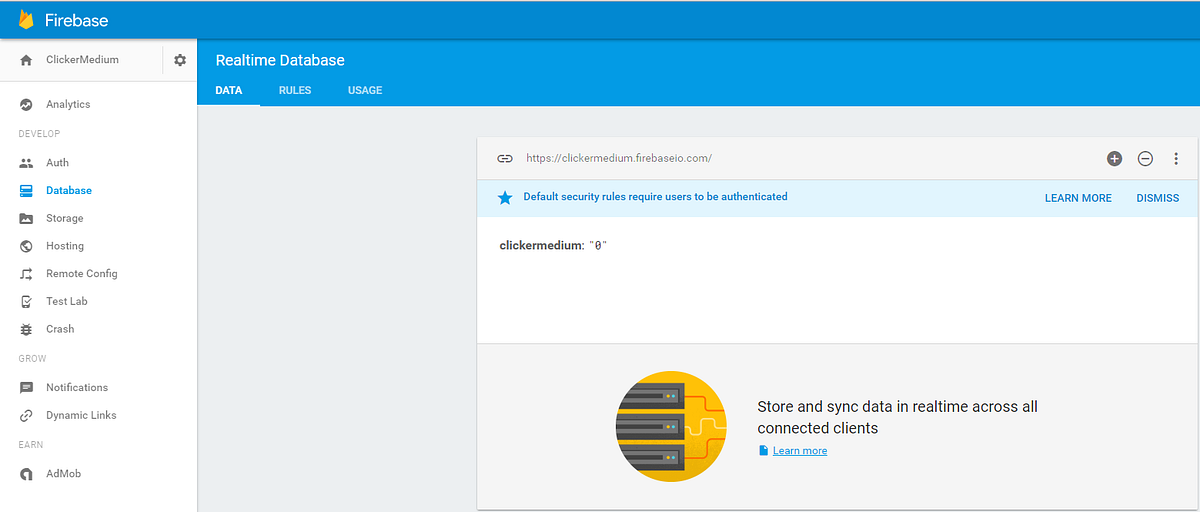Screen dimensions: 1200x512
Task: Click the Firebase flame logo
Action: [x=26, y=20]
